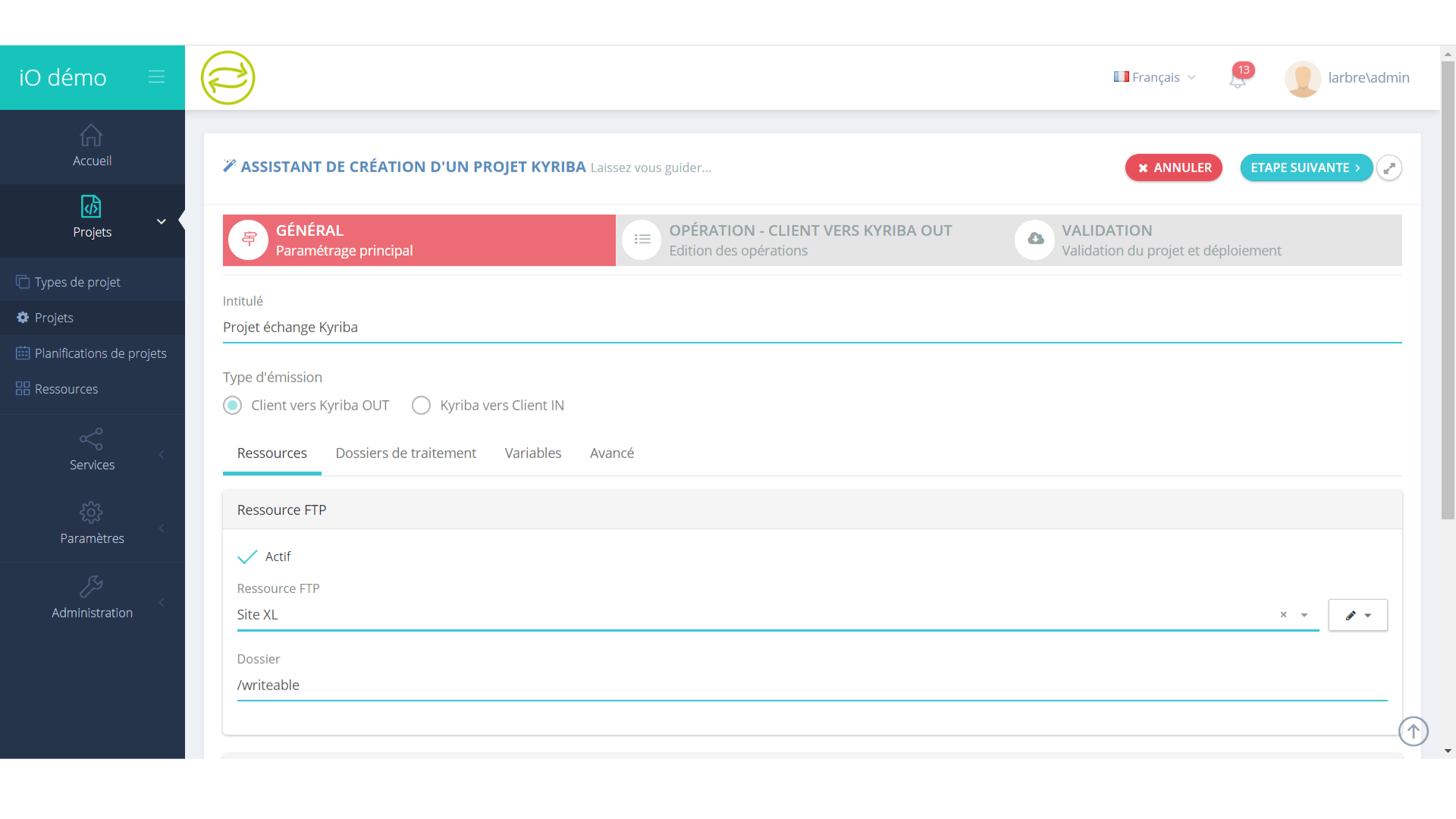Select the VALIDATION wizard step
The width and height of the screenshot is (1456, 819).
tap(1205, 240)
